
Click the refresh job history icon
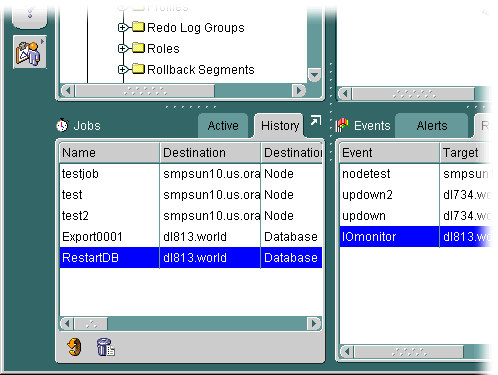pos(74,347)
